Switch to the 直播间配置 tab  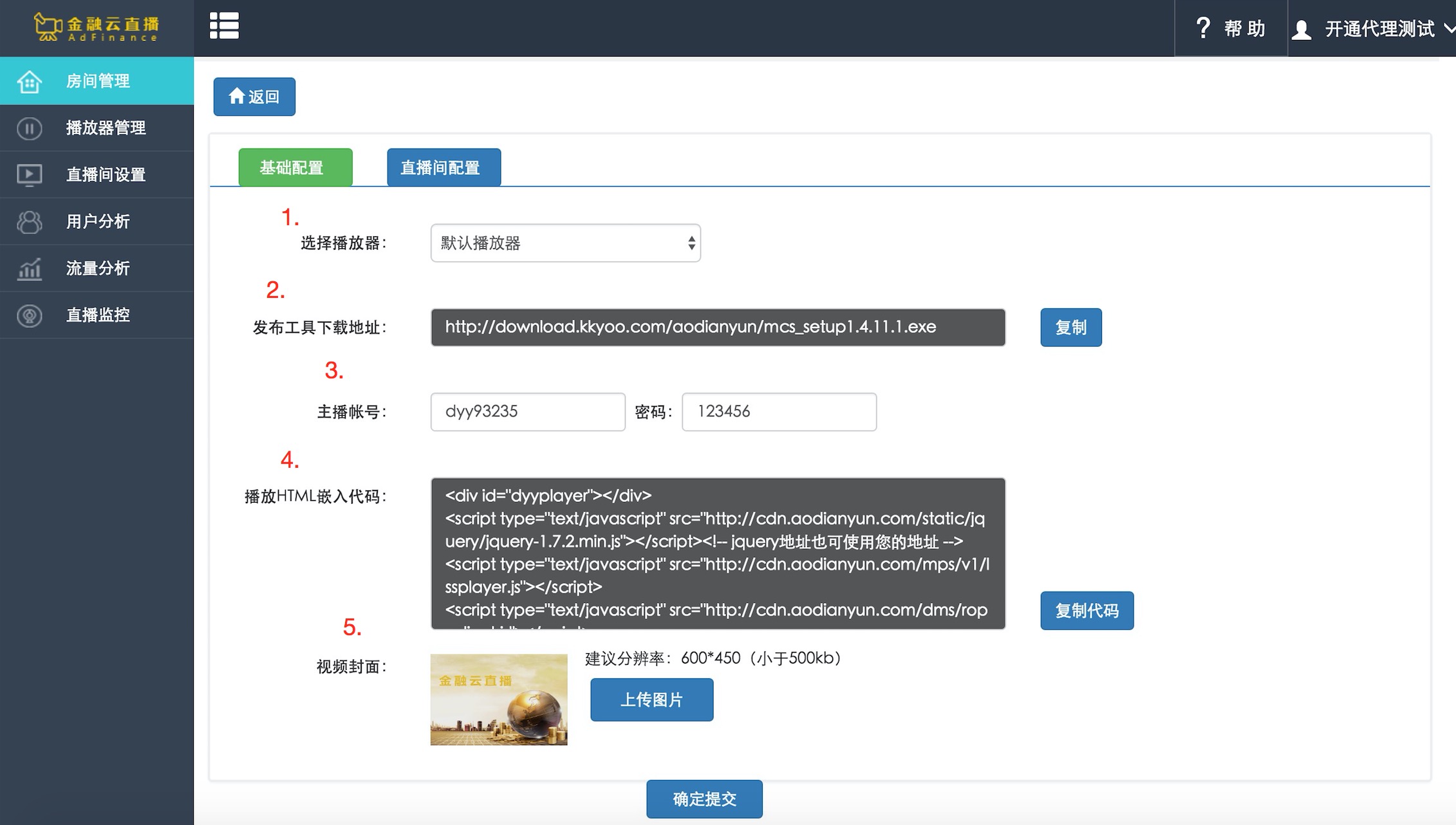point(443,167)
